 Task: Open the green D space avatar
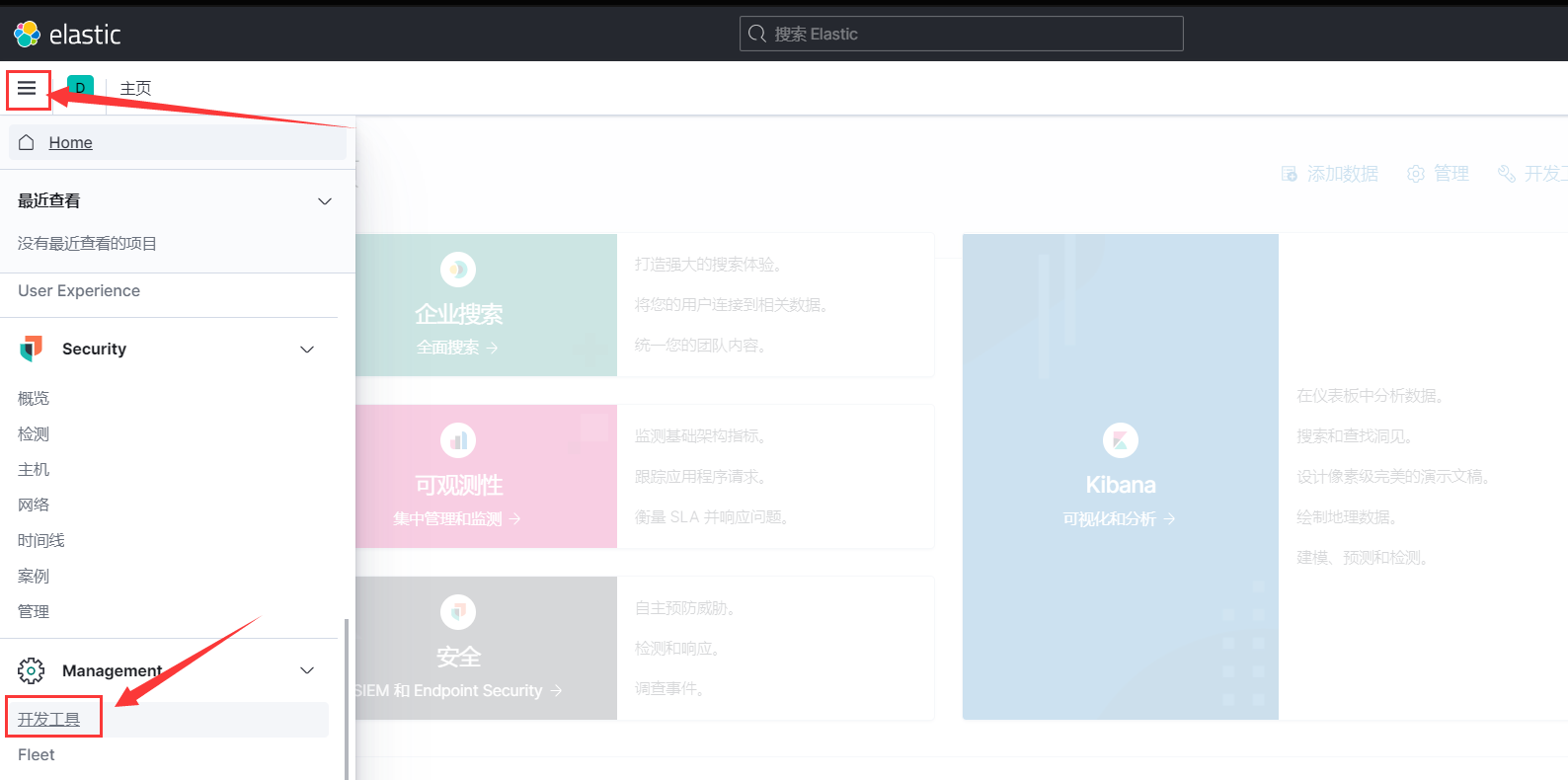[x=80, y=88]
